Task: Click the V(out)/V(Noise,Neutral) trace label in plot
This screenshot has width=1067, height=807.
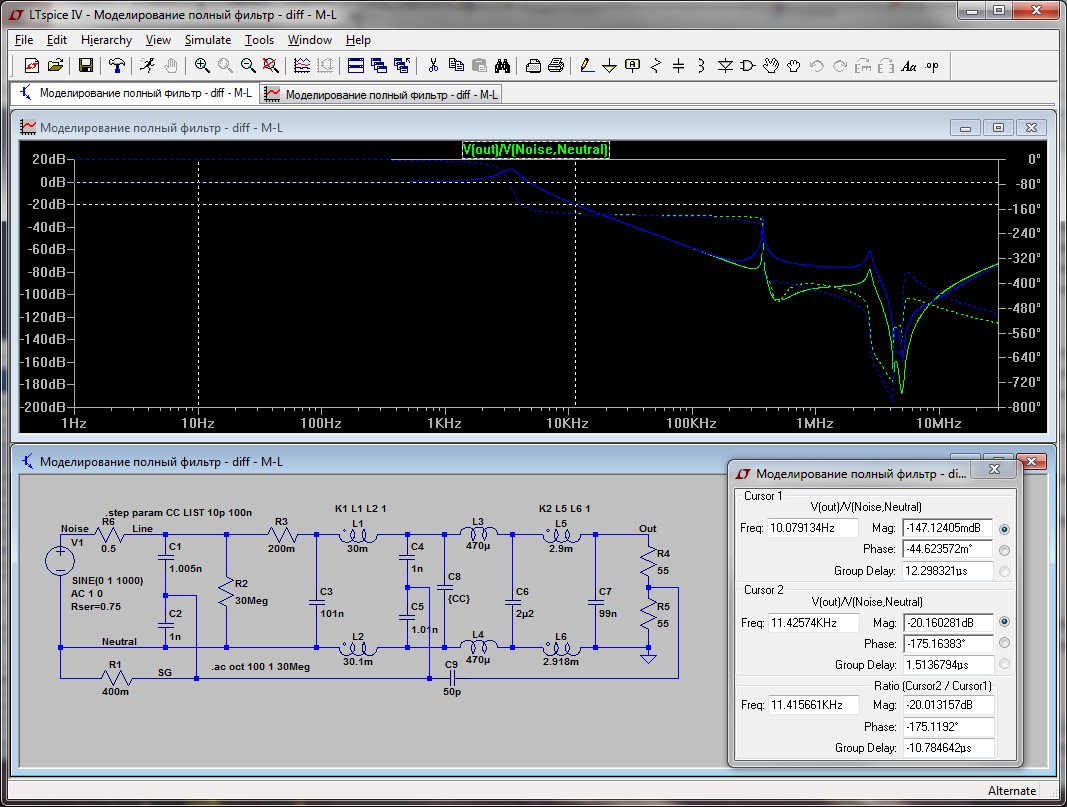Action: click(535, 149)
